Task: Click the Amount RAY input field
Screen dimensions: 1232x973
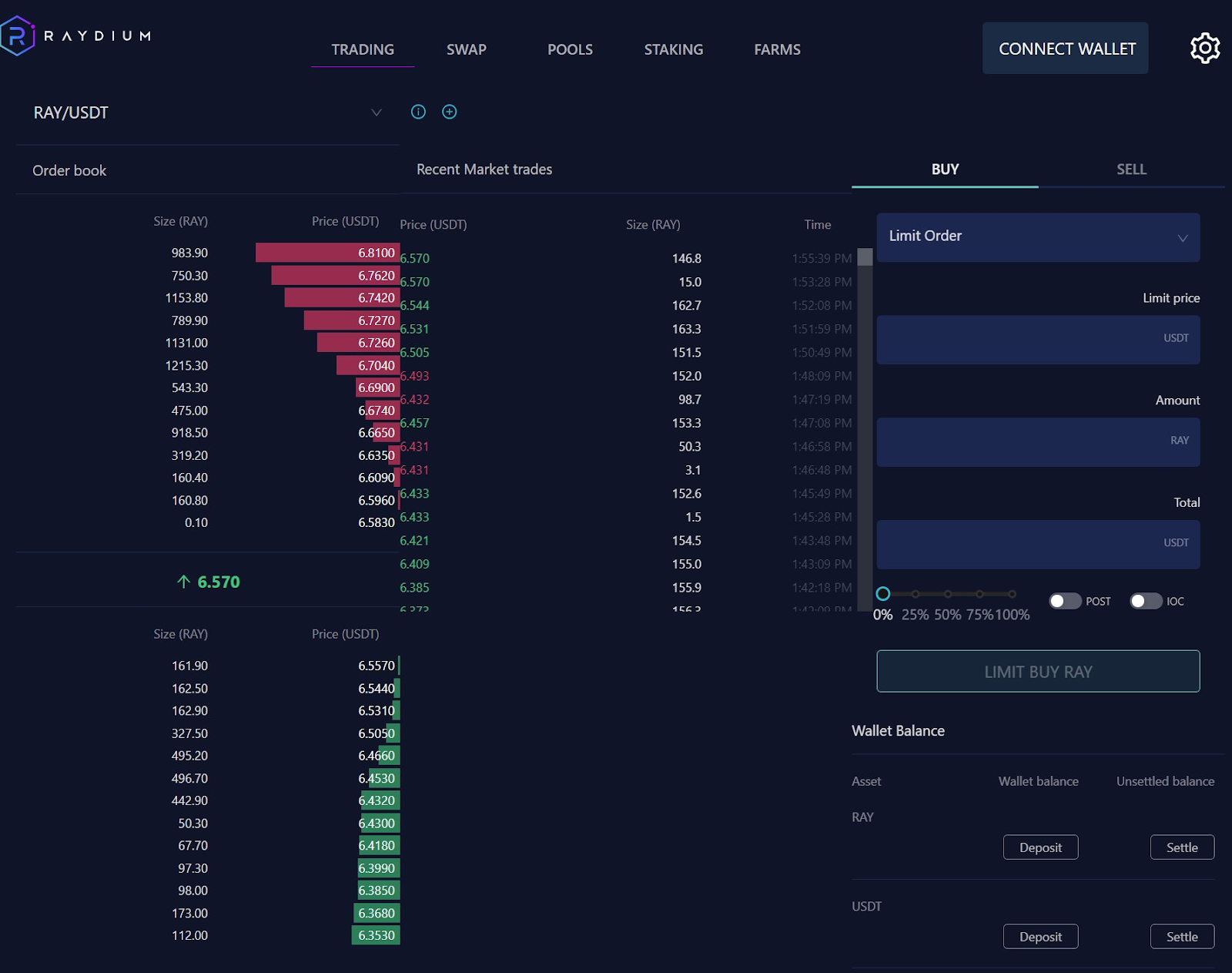Action: [1038, 441]
